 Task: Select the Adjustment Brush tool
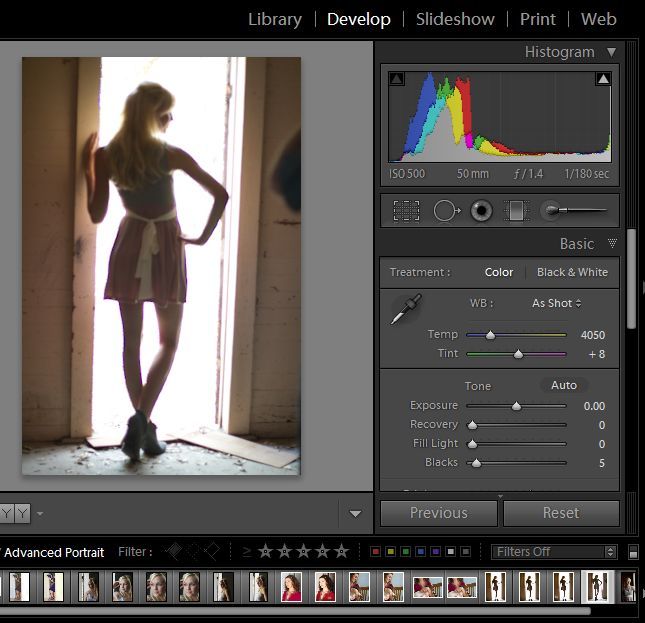tap(573, 211)
